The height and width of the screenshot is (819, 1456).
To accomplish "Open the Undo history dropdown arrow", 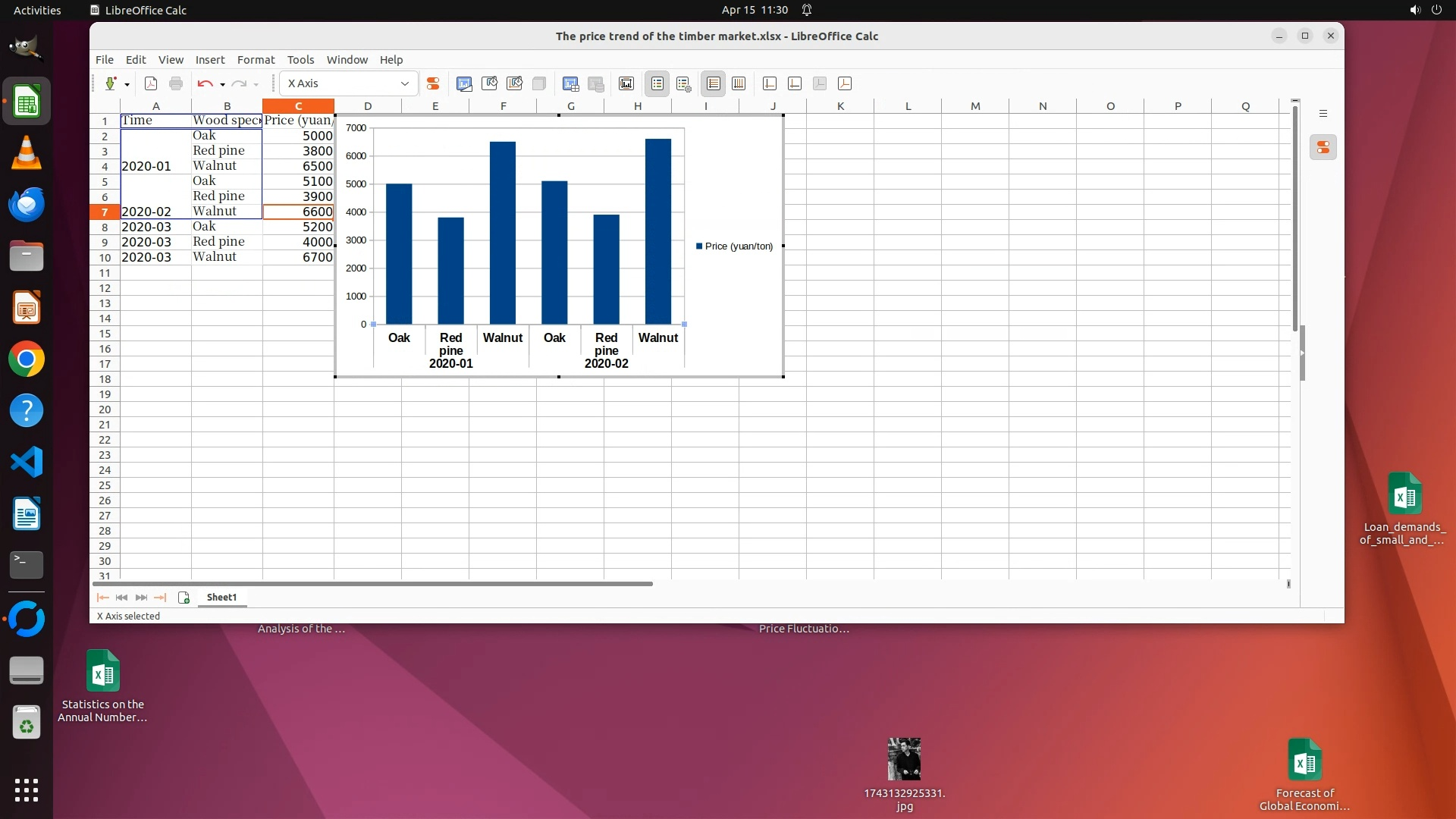I will [222, 84].
